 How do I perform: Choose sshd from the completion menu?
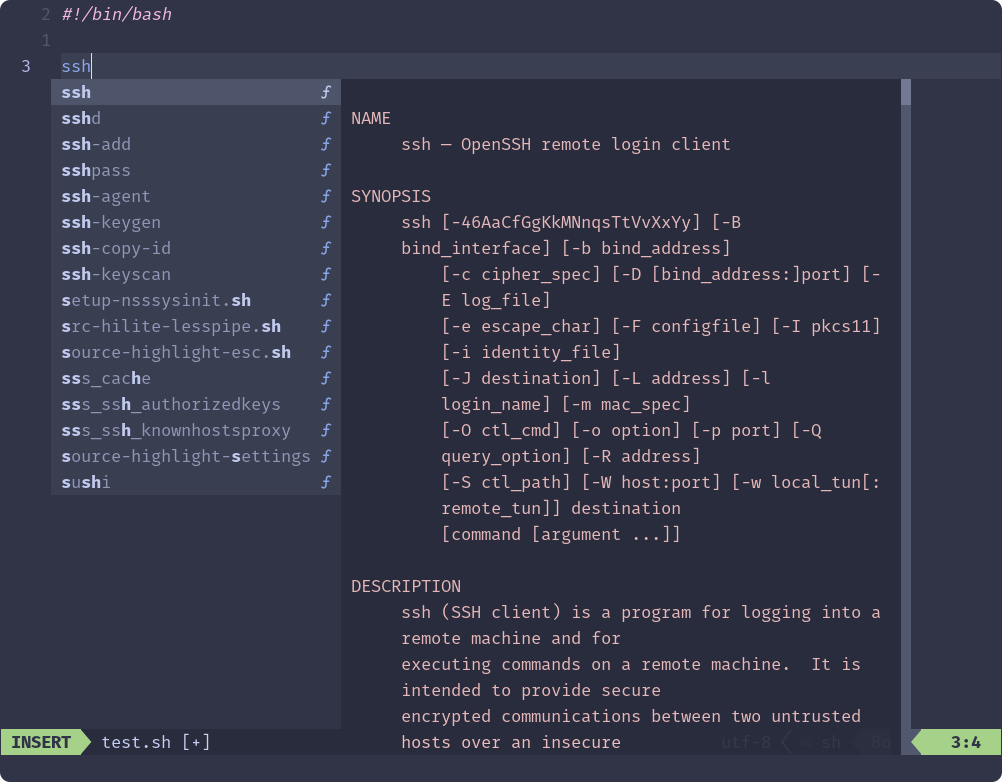pos(196,118)
